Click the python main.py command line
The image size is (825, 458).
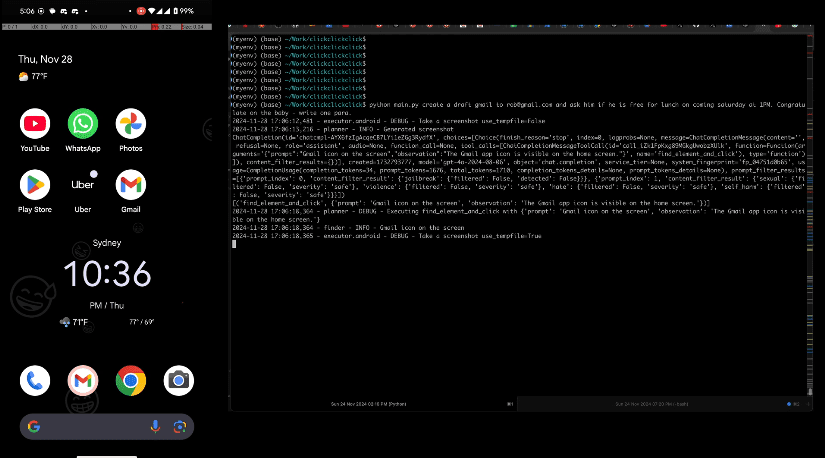click(x=518, y=108)
